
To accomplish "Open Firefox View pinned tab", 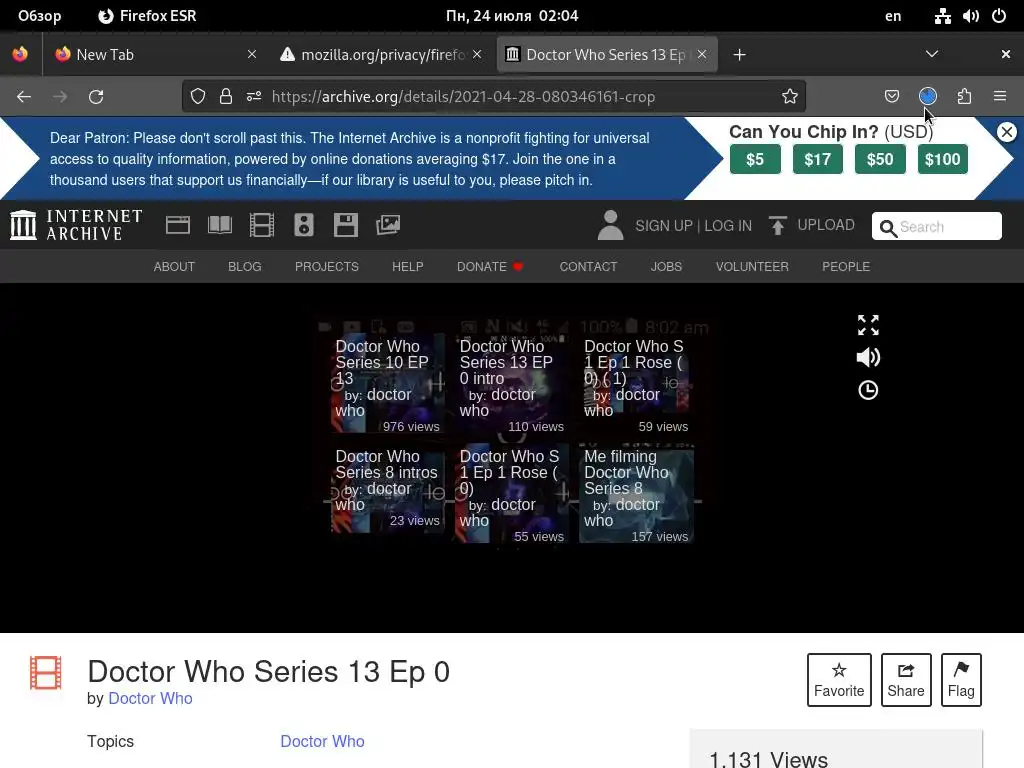I will [20, 54].
